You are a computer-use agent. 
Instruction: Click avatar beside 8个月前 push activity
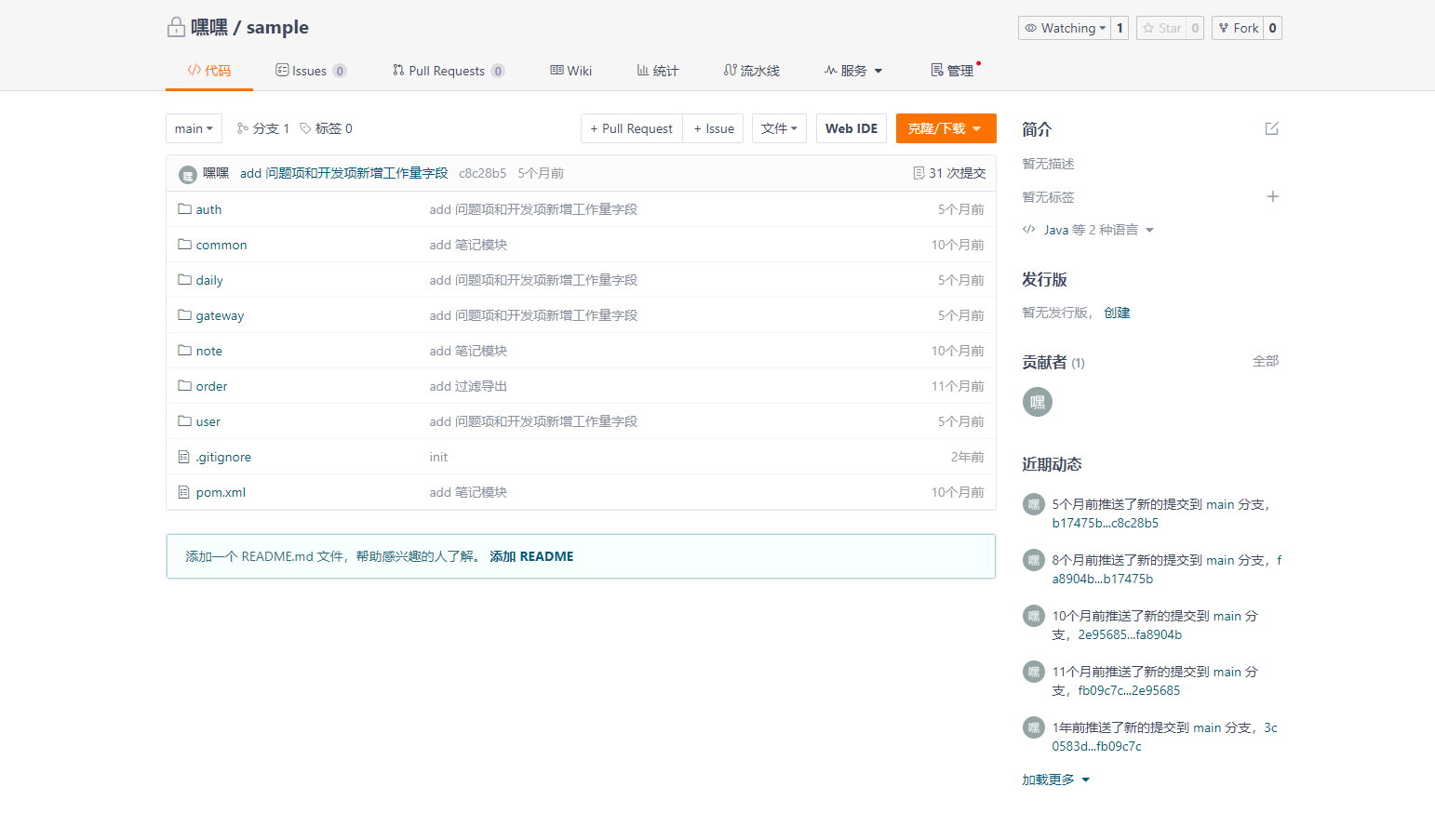coord(1033,560)
